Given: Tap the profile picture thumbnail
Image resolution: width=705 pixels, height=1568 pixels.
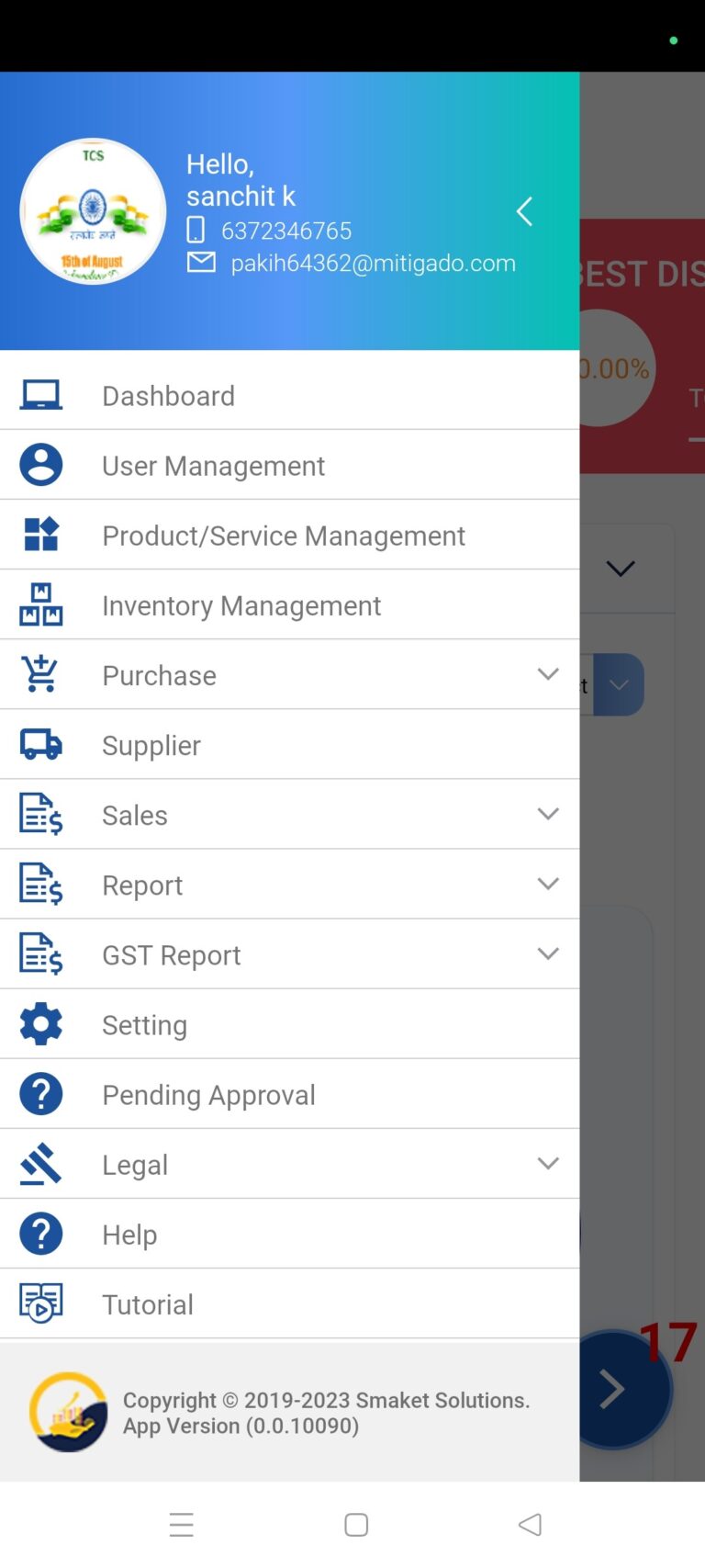Looking at the screenshot, I should click(x=93, y=212).
